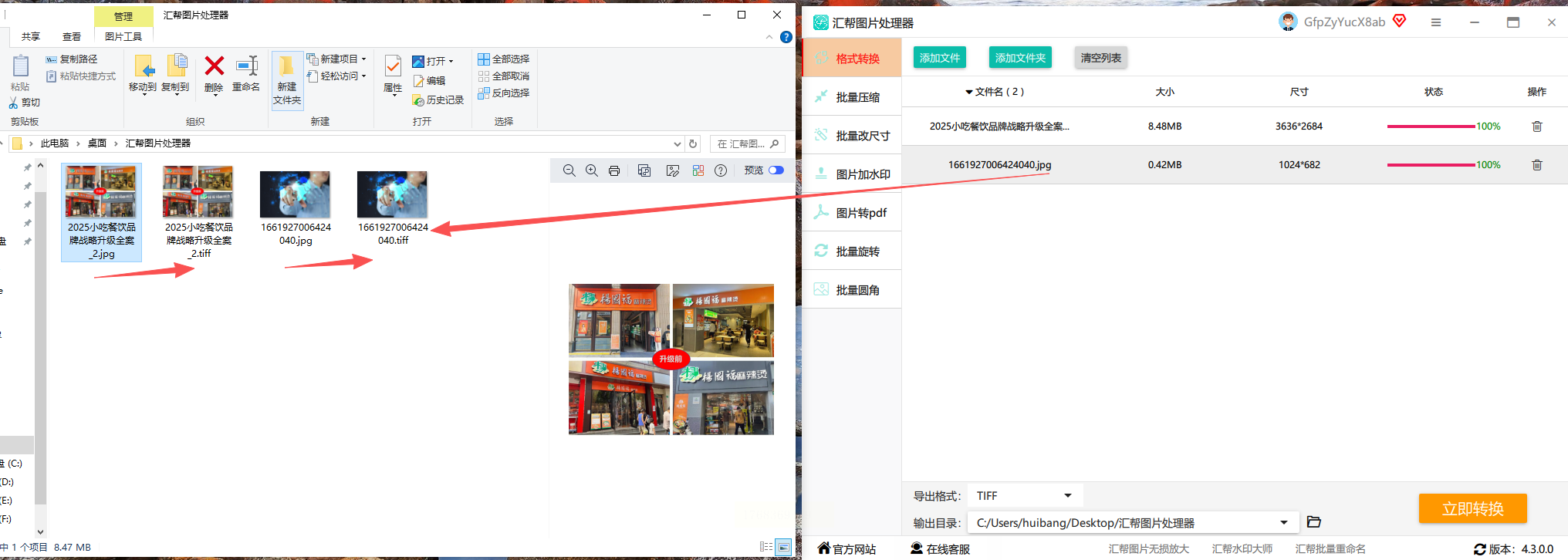This screenshot has height=560, width=1568.
Task: Click the red X delete icon in ribbon
Action: pyautogui.click(x=214, y=66)
